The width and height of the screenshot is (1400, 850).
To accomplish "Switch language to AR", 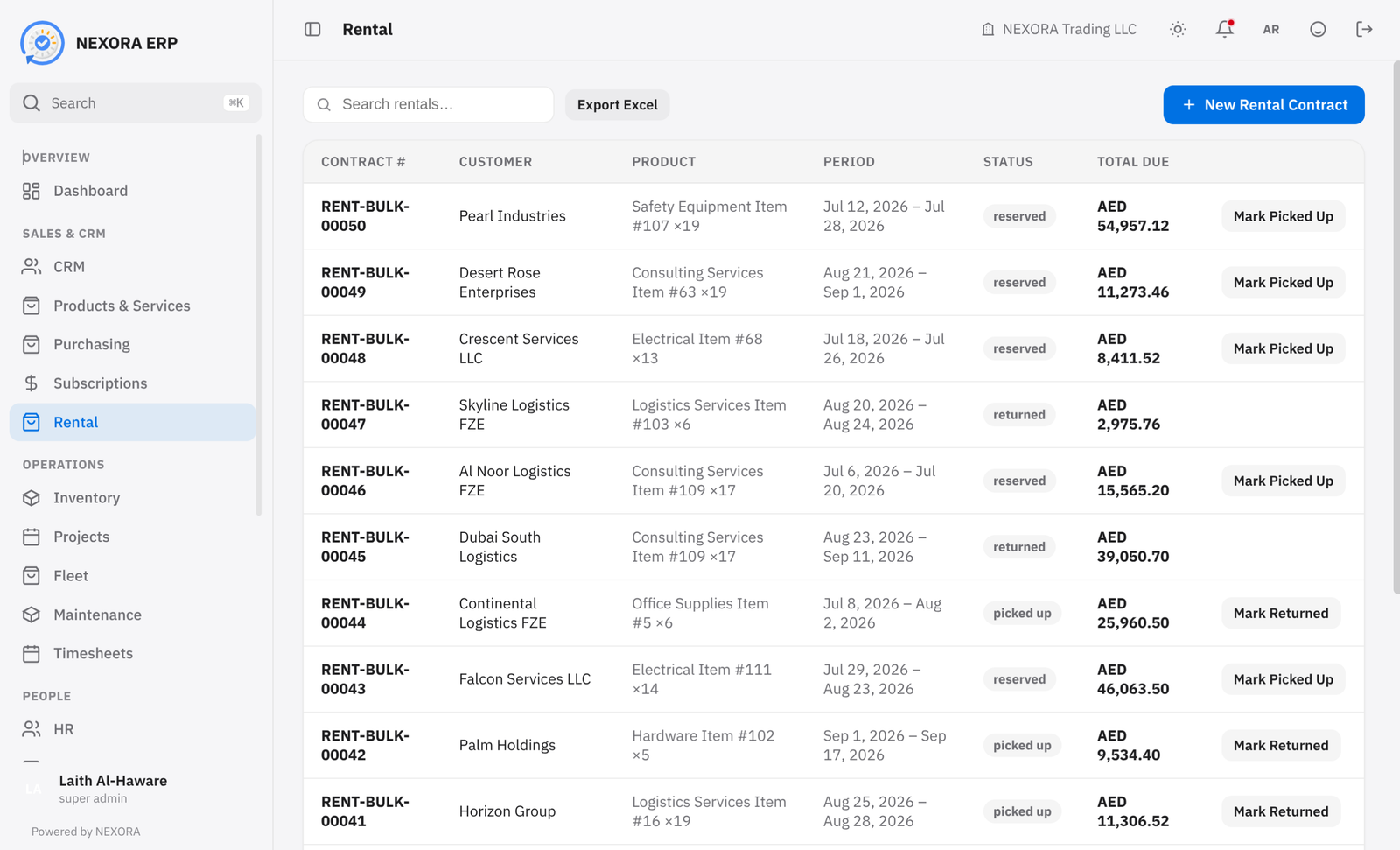I will (1271, 29).
